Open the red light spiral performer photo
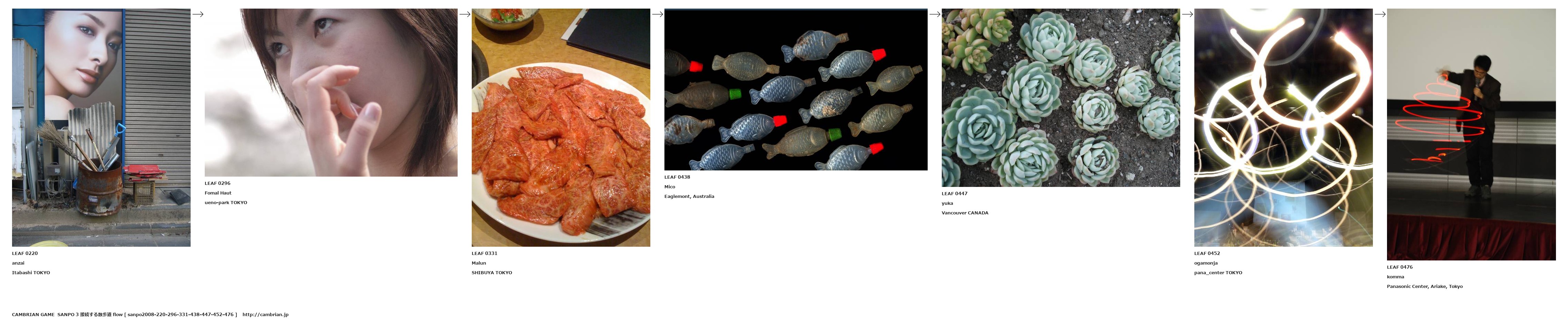The width and height of the screenshot is (1568, 323). 1471,134
